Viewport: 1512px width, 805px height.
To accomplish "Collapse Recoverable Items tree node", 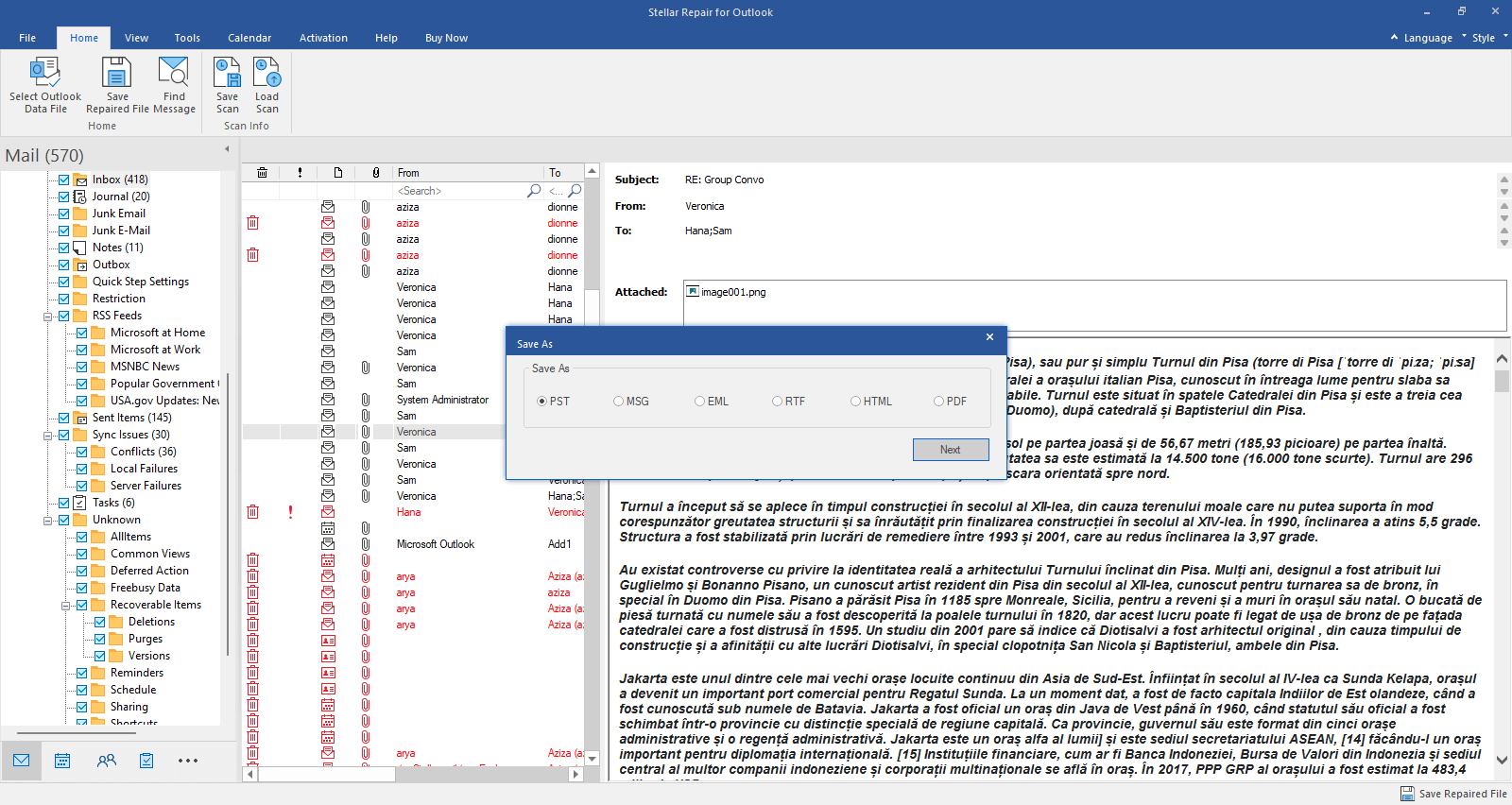I will click(66, 606).
